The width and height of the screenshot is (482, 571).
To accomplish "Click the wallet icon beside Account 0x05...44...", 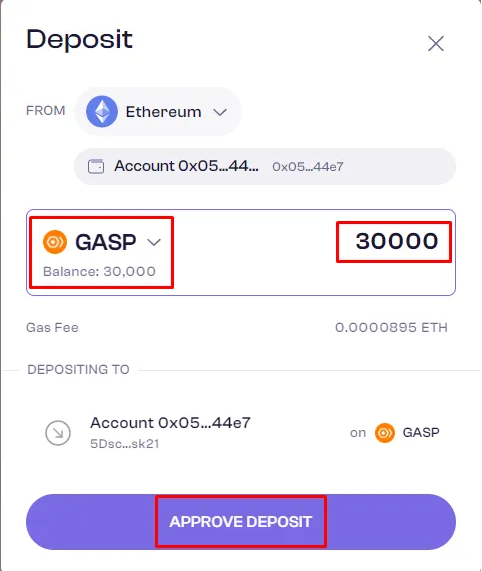I will [x=96, y=166].
